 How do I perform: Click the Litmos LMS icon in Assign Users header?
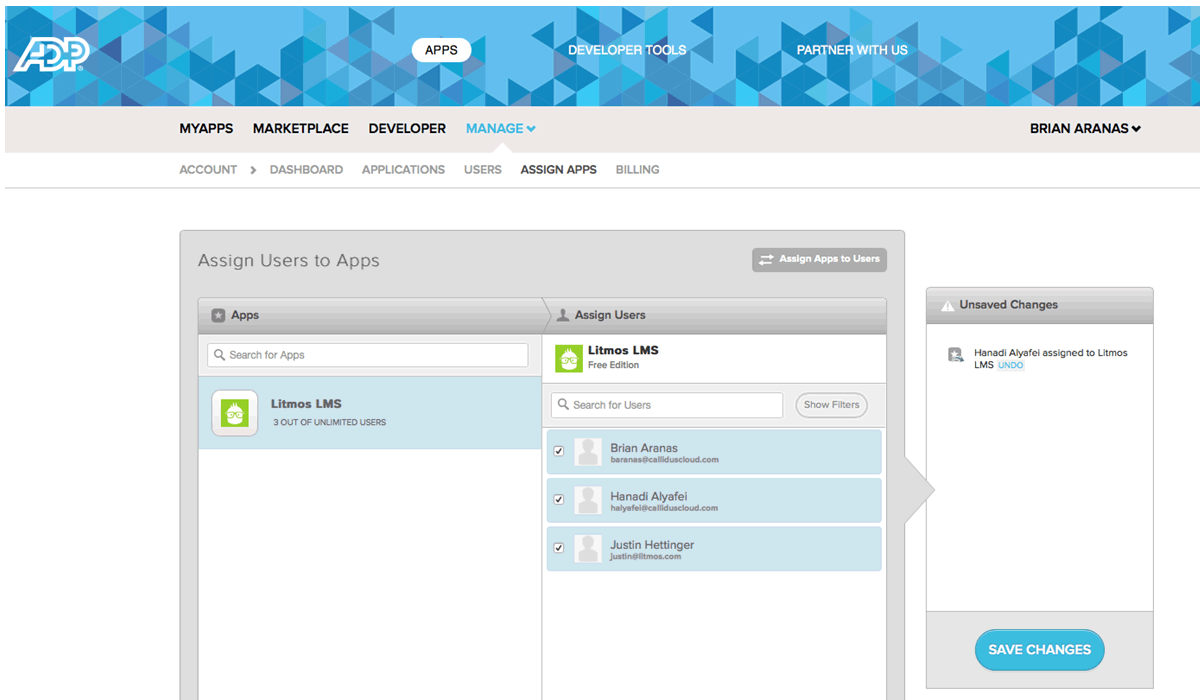click(x=569, y=358)
